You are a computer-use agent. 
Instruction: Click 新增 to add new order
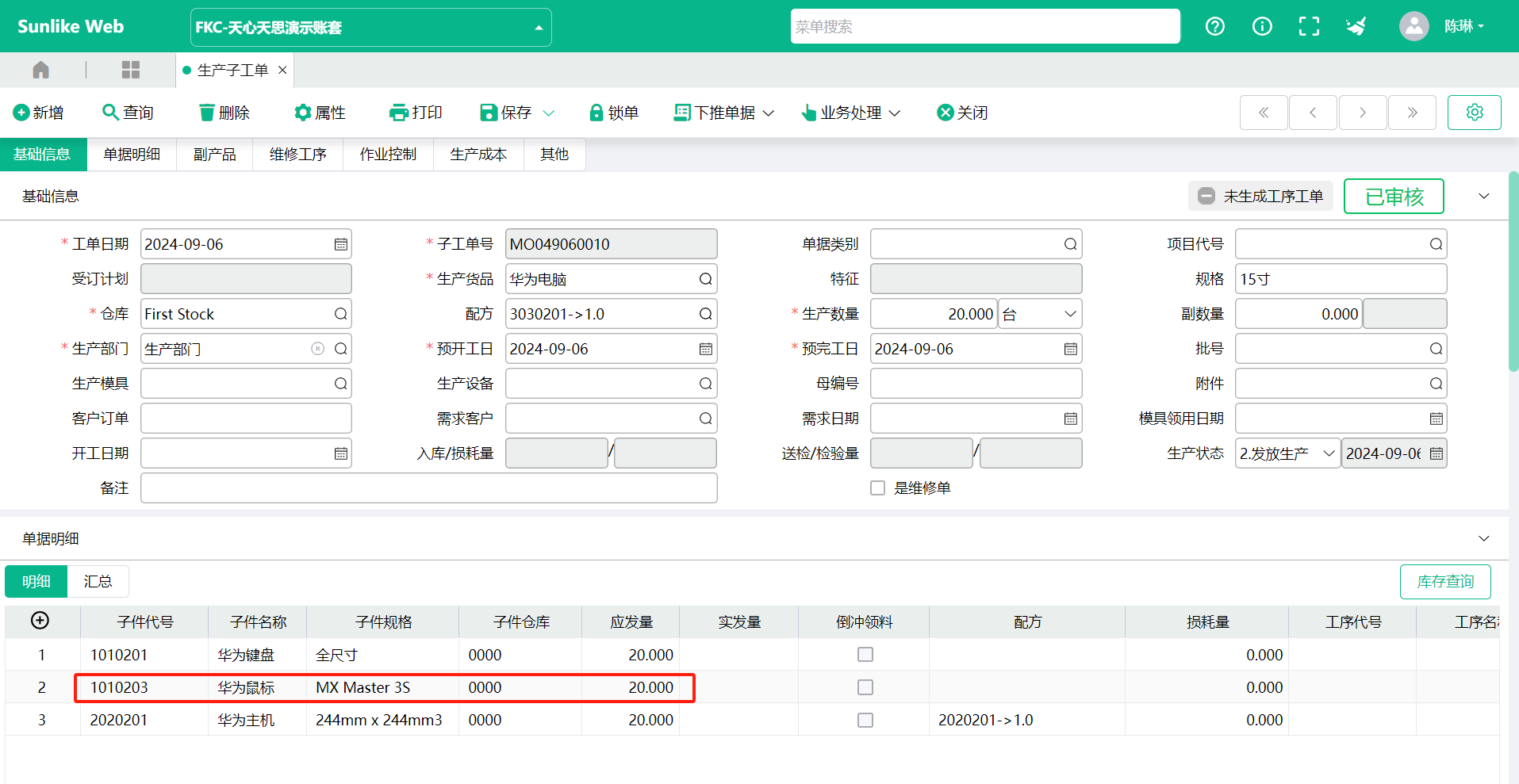pos(38,113)
